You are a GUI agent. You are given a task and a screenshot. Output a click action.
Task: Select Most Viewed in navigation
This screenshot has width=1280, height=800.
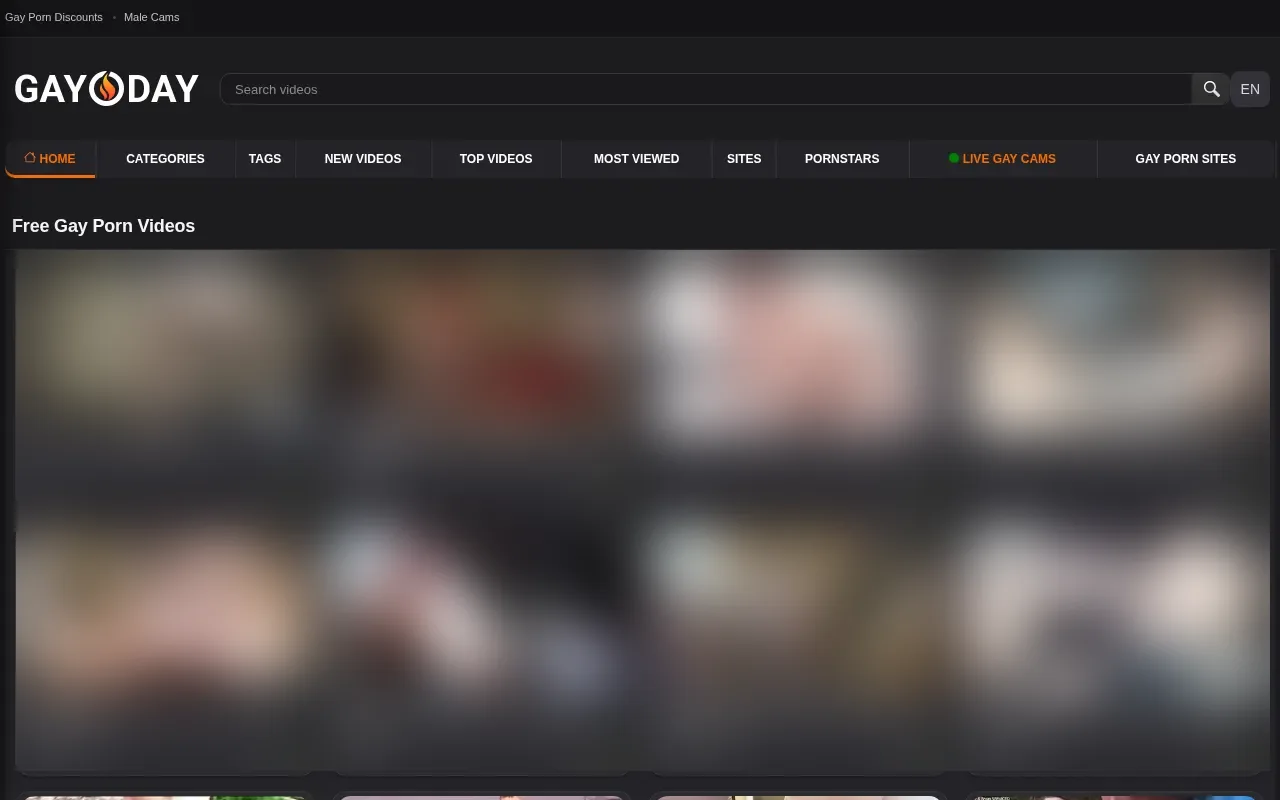pos(636,158)
